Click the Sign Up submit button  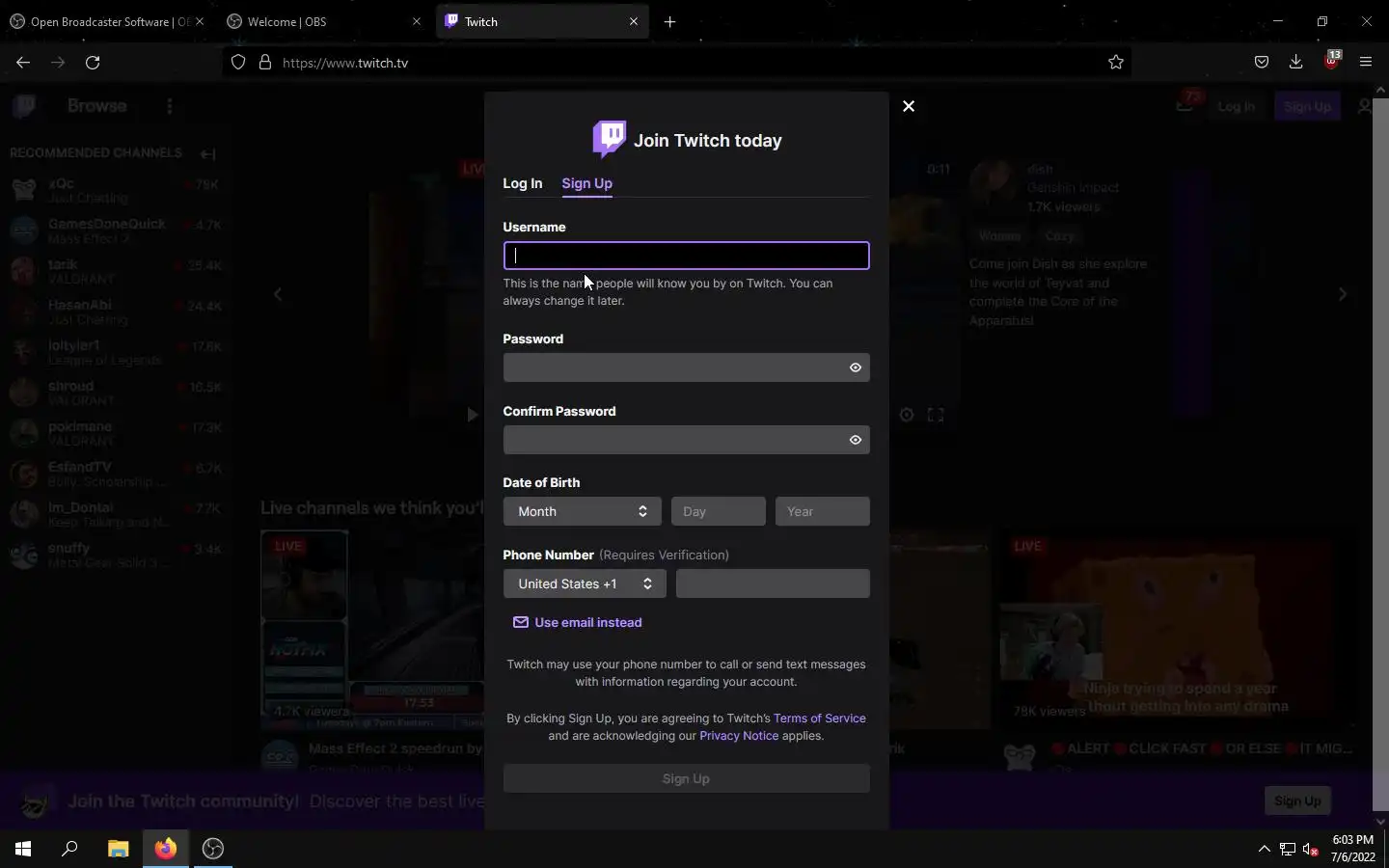pos(686,778)
